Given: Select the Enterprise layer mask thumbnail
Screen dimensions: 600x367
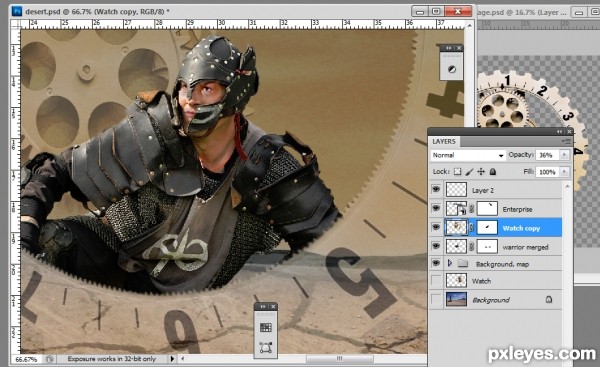Looking at the screenshot, I should coord(487,209).
